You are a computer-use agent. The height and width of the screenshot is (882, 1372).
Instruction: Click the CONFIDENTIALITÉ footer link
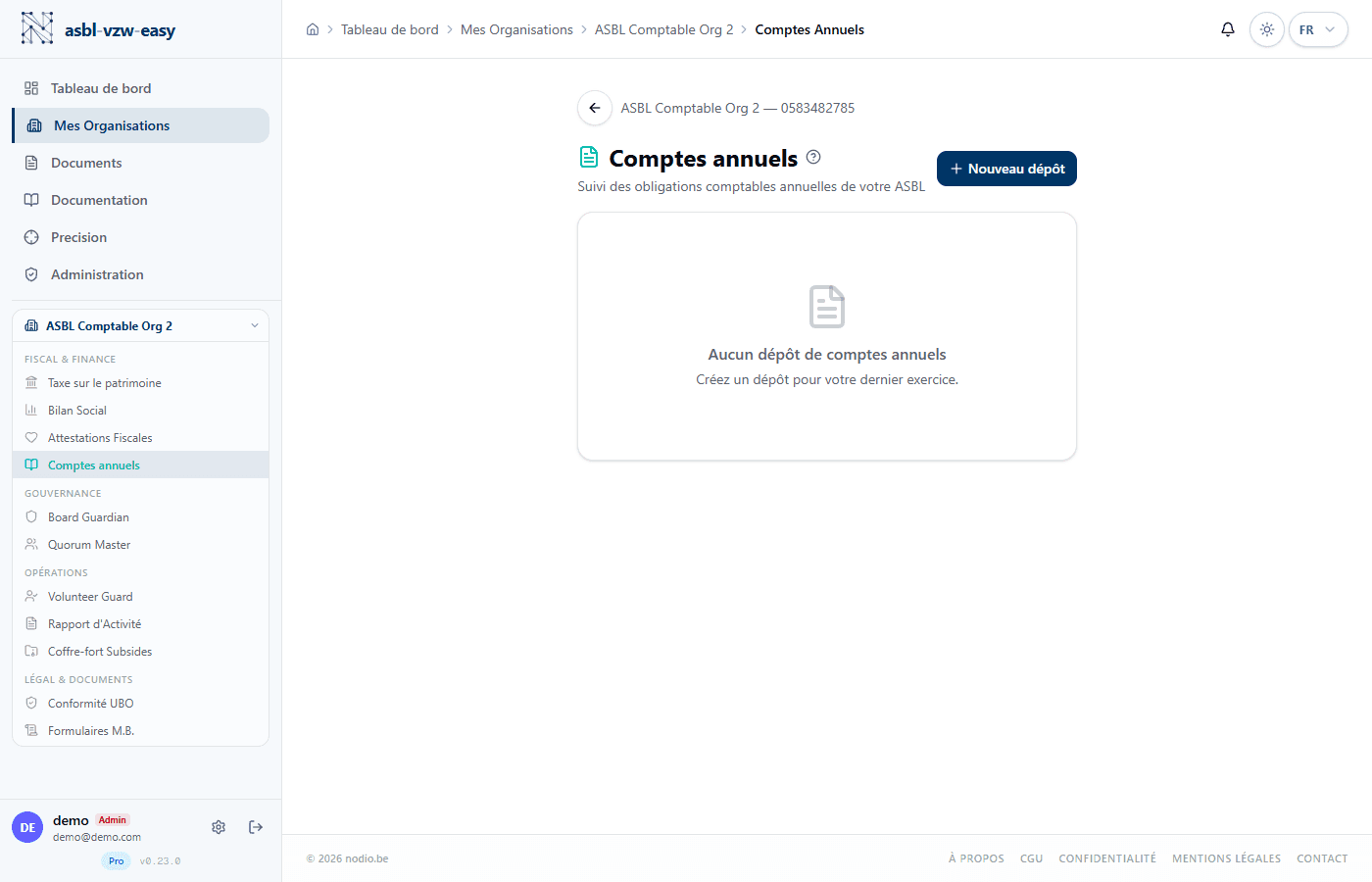[x=1107, y=858]
